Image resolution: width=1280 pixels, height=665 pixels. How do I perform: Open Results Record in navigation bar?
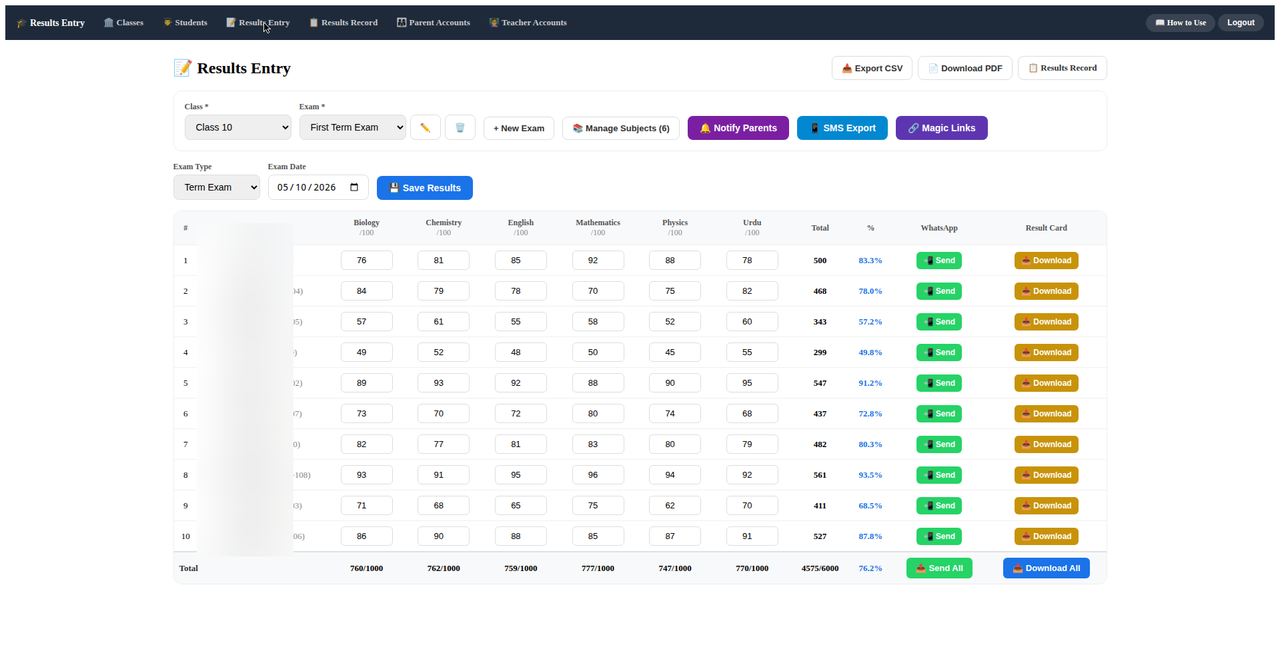click(x=343, y=22)
